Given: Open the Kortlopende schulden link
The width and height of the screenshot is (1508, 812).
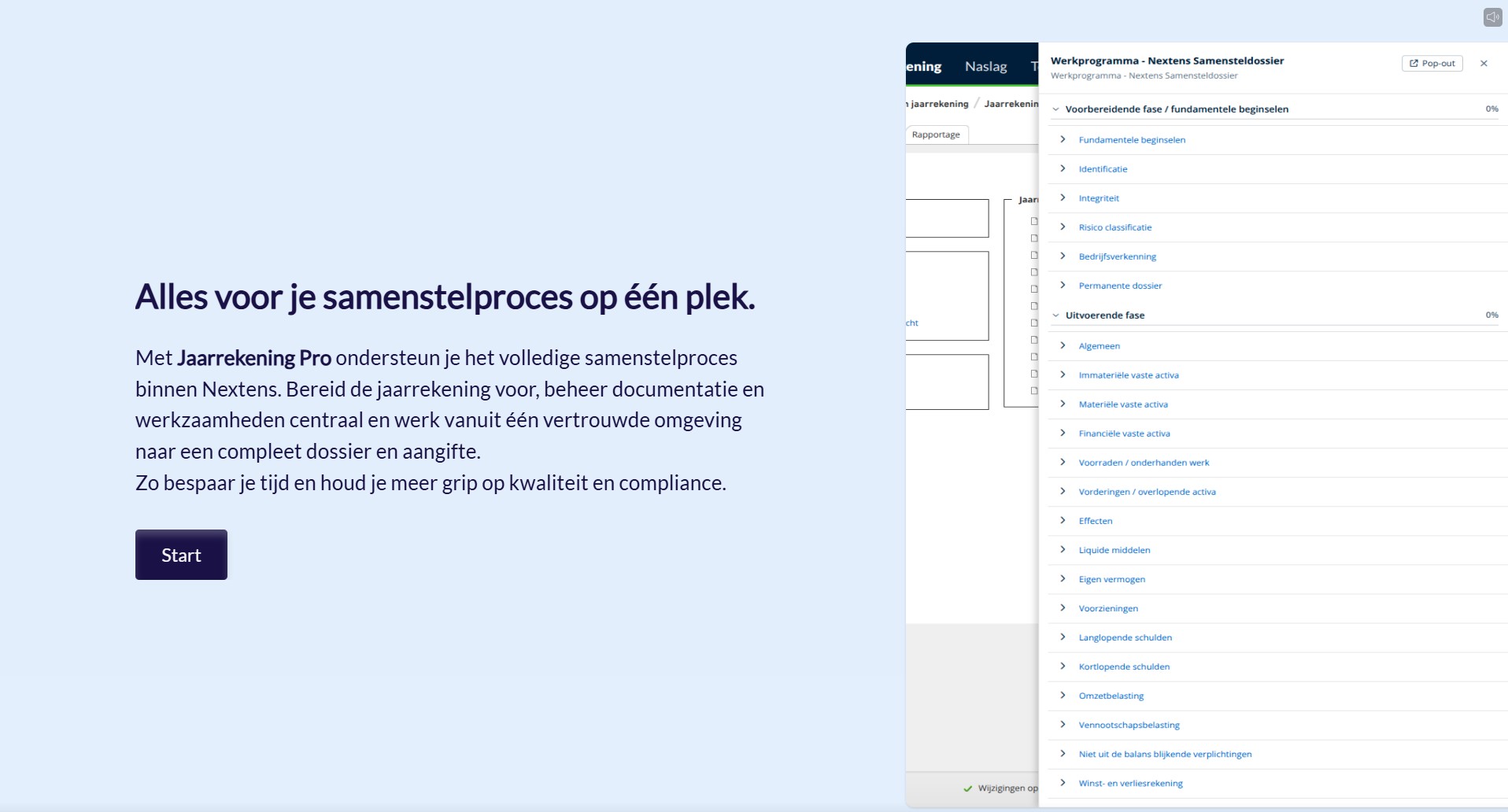Looking at the screenshot, I should click(x=1124, y=666).
